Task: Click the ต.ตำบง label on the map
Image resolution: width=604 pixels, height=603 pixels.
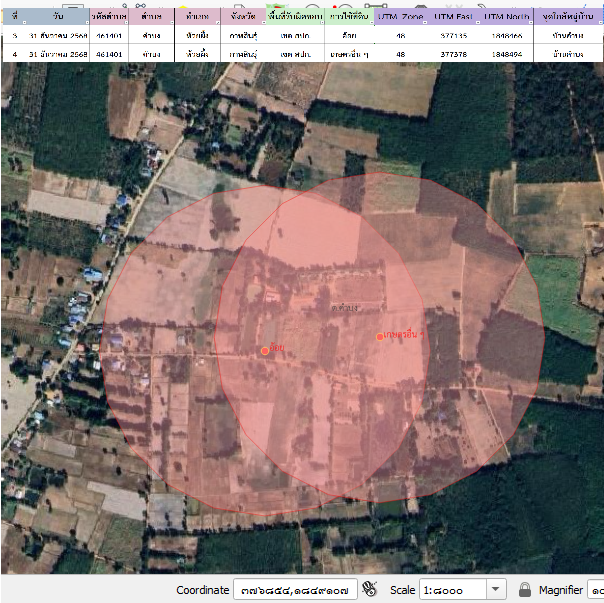Action: point(320,308)
